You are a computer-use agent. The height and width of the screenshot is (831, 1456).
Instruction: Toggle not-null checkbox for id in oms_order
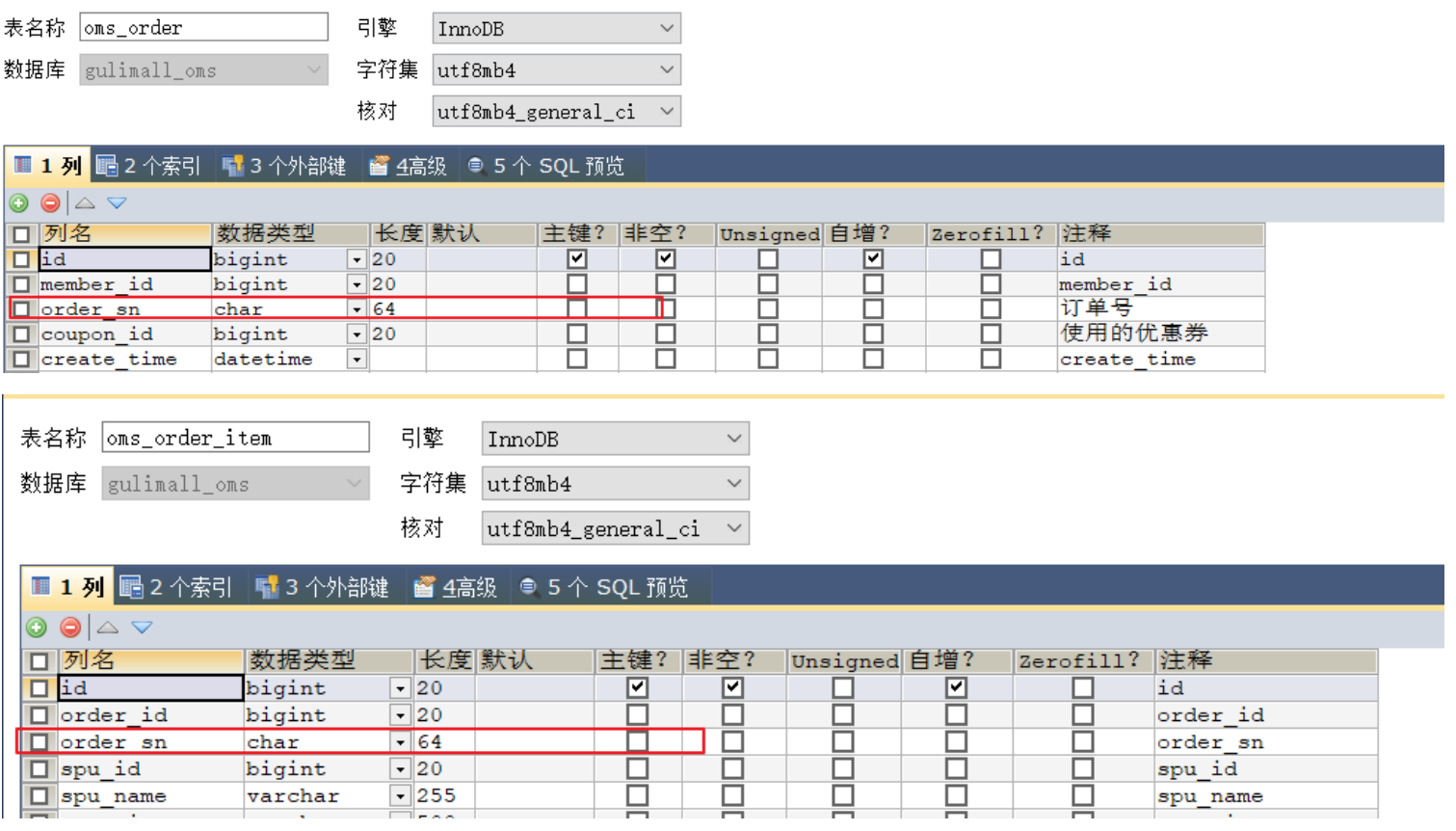click(x=666, y=258)
